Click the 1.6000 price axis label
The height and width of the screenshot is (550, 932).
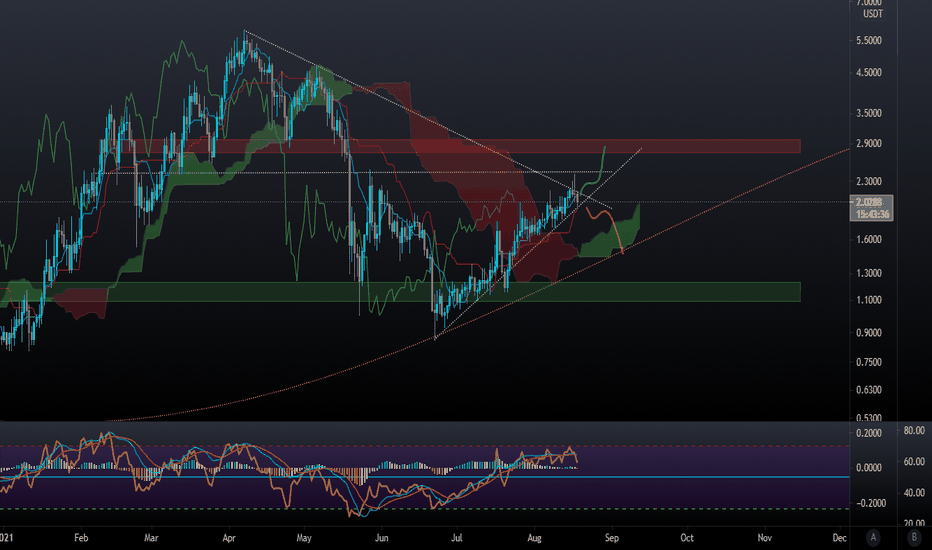coord(868,240)
